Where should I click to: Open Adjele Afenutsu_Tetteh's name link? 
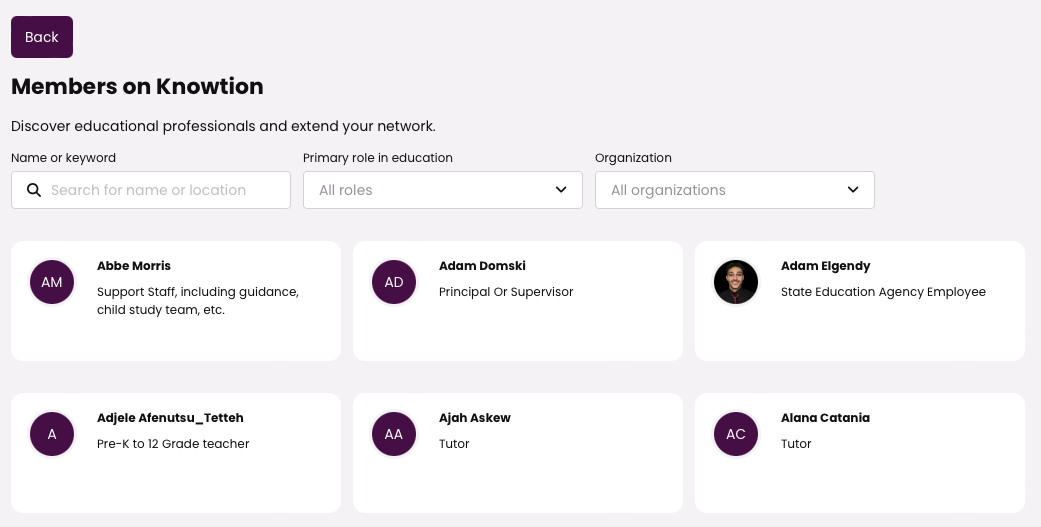[170, 418]
